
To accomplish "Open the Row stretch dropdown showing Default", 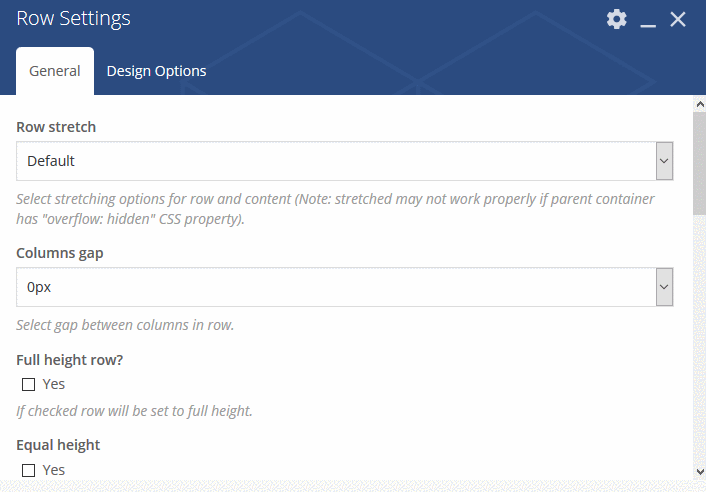I will (x=344, y=161).
